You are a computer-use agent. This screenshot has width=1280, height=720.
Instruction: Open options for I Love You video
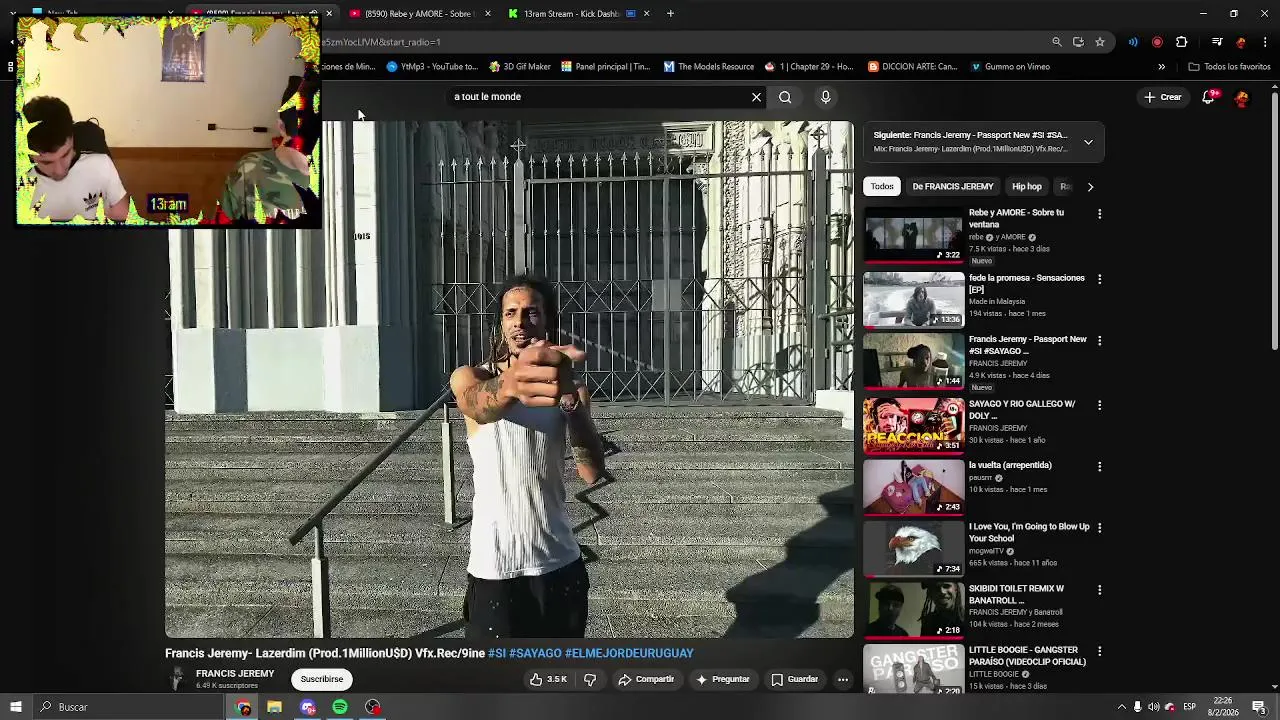click(1099, 528)
